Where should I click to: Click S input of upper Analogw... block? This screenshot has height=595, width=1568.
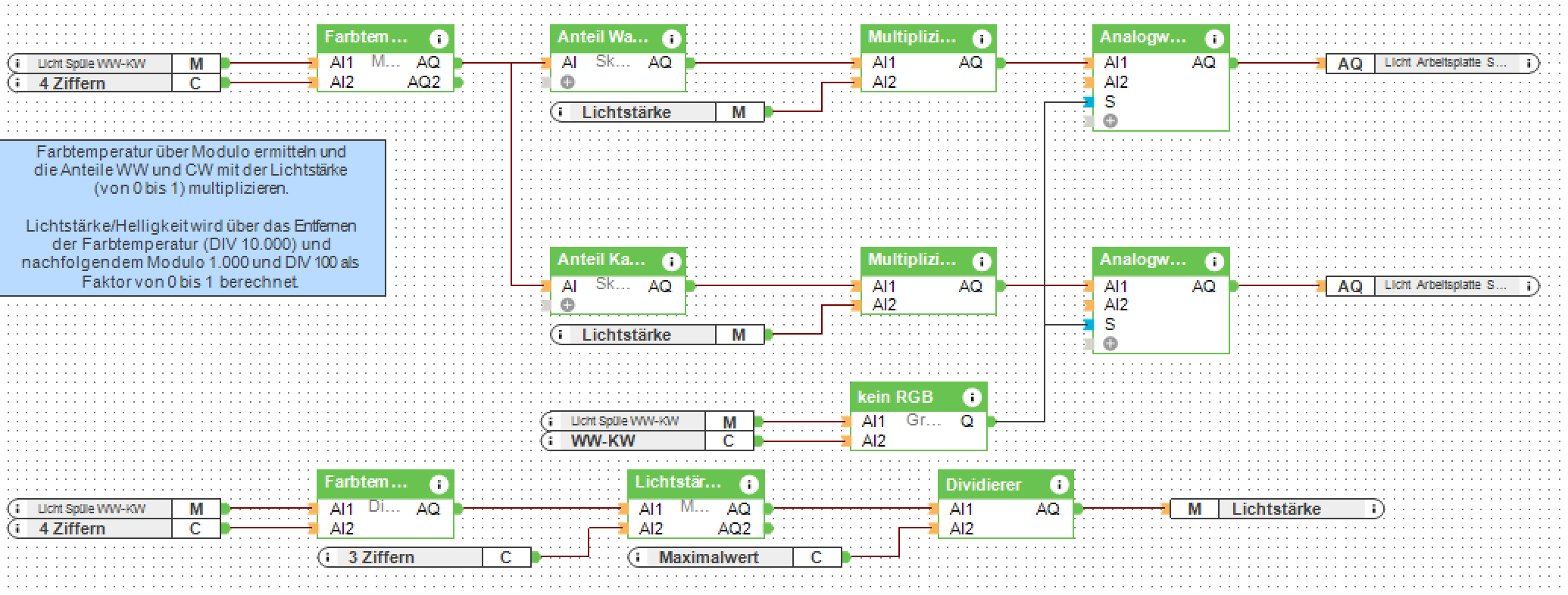pos(1089,102)
